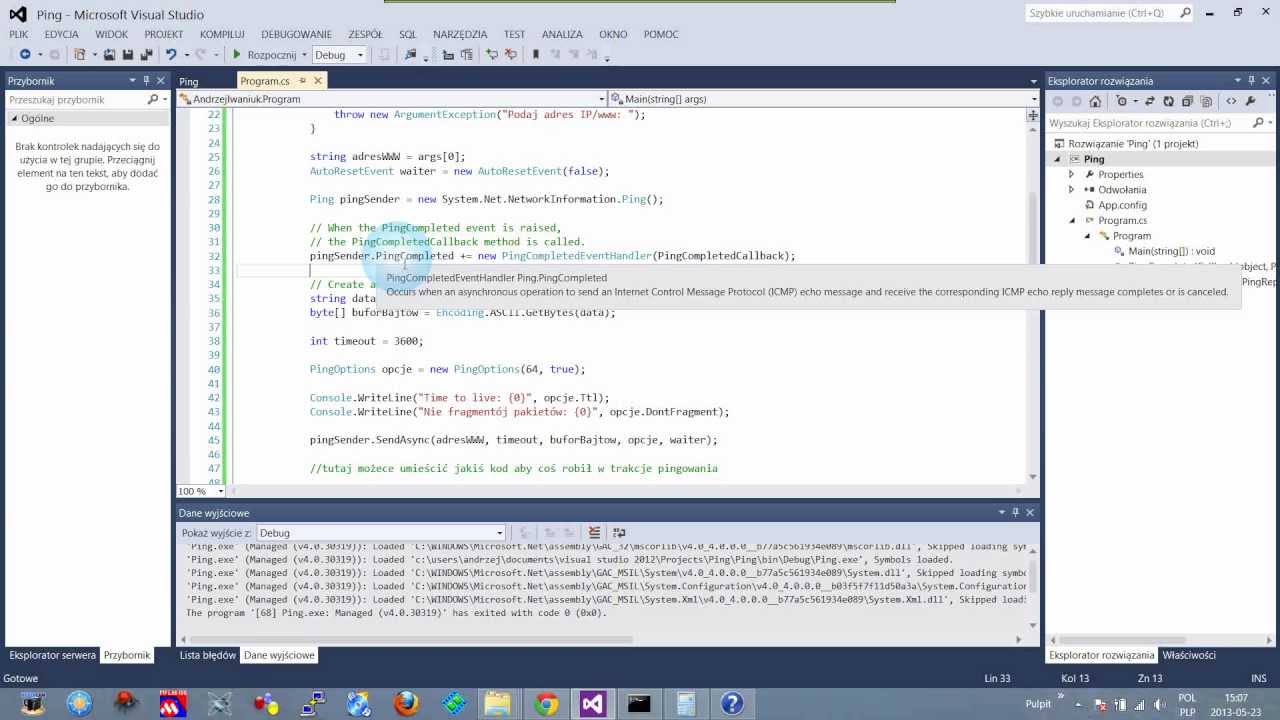The height and width of the screenshot is (720, 1280).
Task: Open the PLIK menu
Action: point(19,34)
